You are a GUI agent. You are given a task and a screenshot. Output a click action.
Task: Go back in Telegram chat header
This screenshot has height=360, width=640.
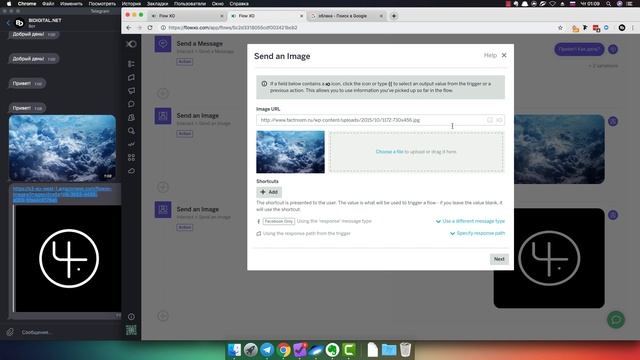8,23
